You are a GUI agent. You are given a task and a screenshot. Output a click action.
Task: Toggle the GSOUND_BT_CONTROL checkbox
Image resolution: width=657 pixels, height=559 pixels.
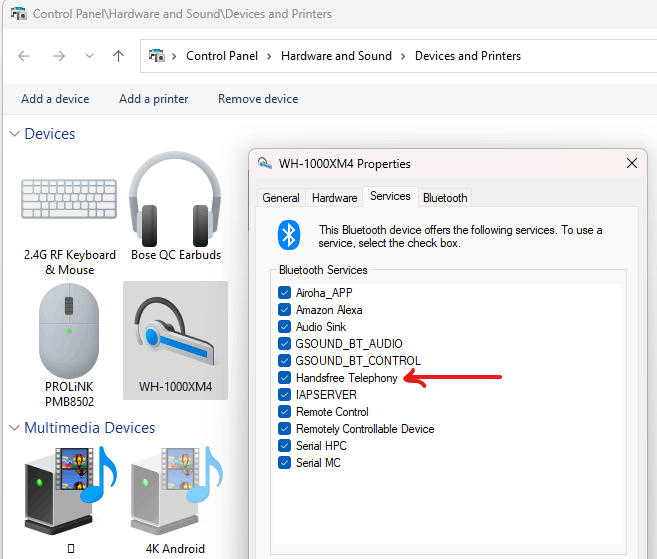click(284, 361)
